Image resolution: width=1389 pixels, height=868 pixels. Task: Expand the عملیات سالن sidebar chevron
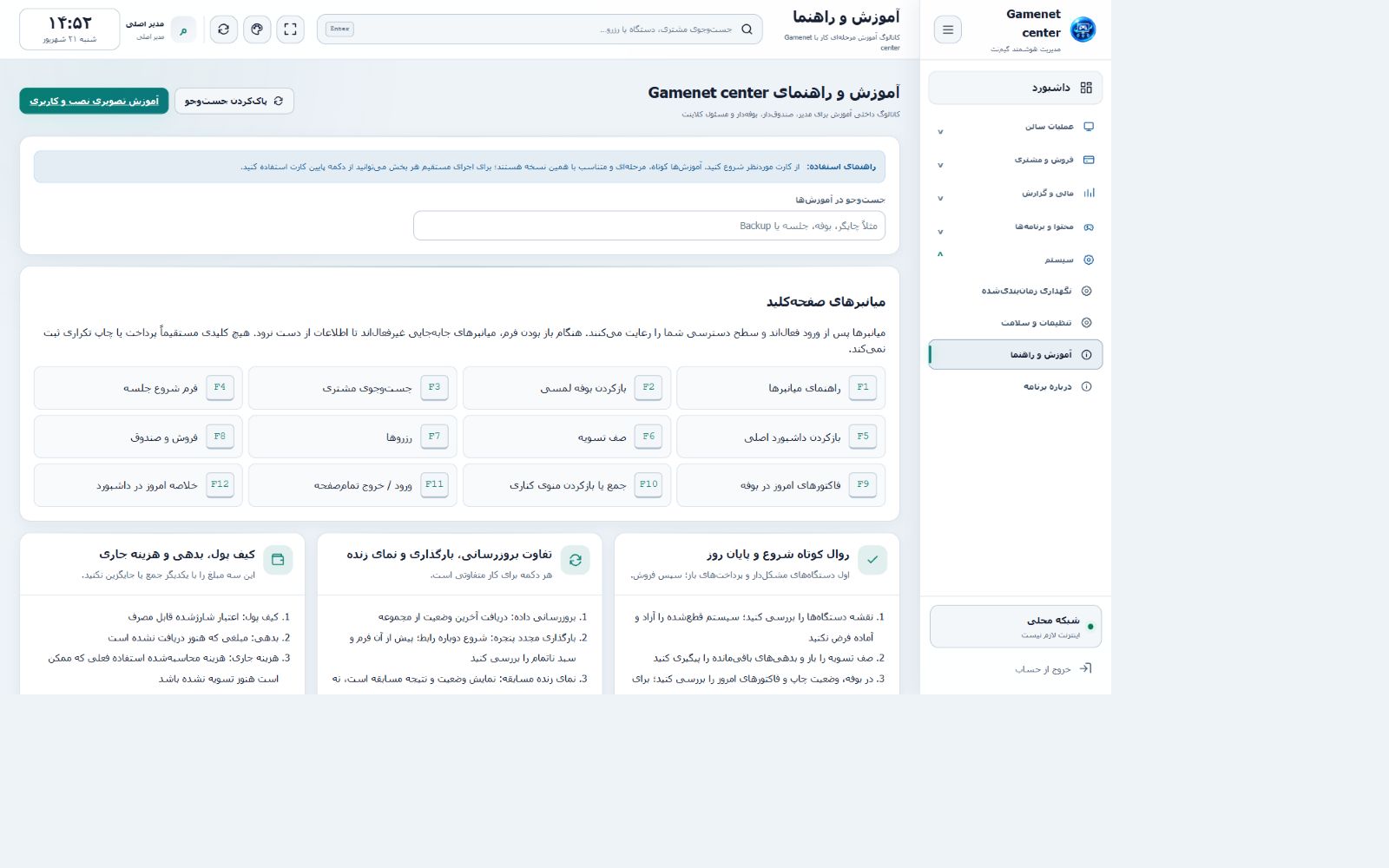(940, 132)
